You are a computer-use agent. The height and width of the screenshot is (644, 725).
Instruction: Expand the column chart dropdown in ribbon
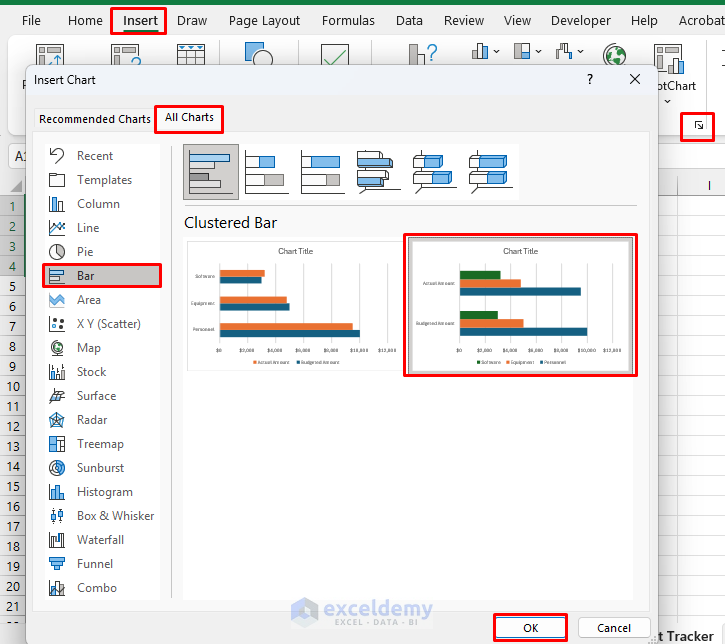point(497,51)
